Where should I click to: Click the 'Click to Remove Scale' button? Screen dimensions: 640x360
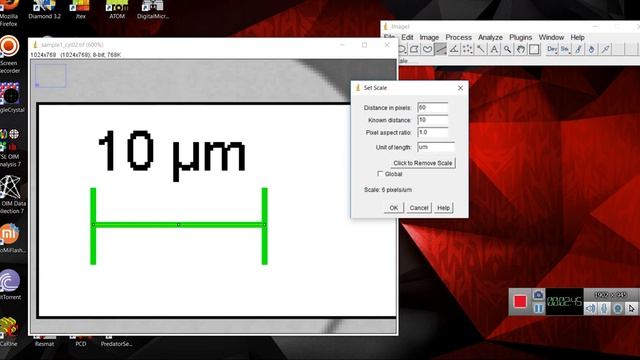[x=422, y=163]
